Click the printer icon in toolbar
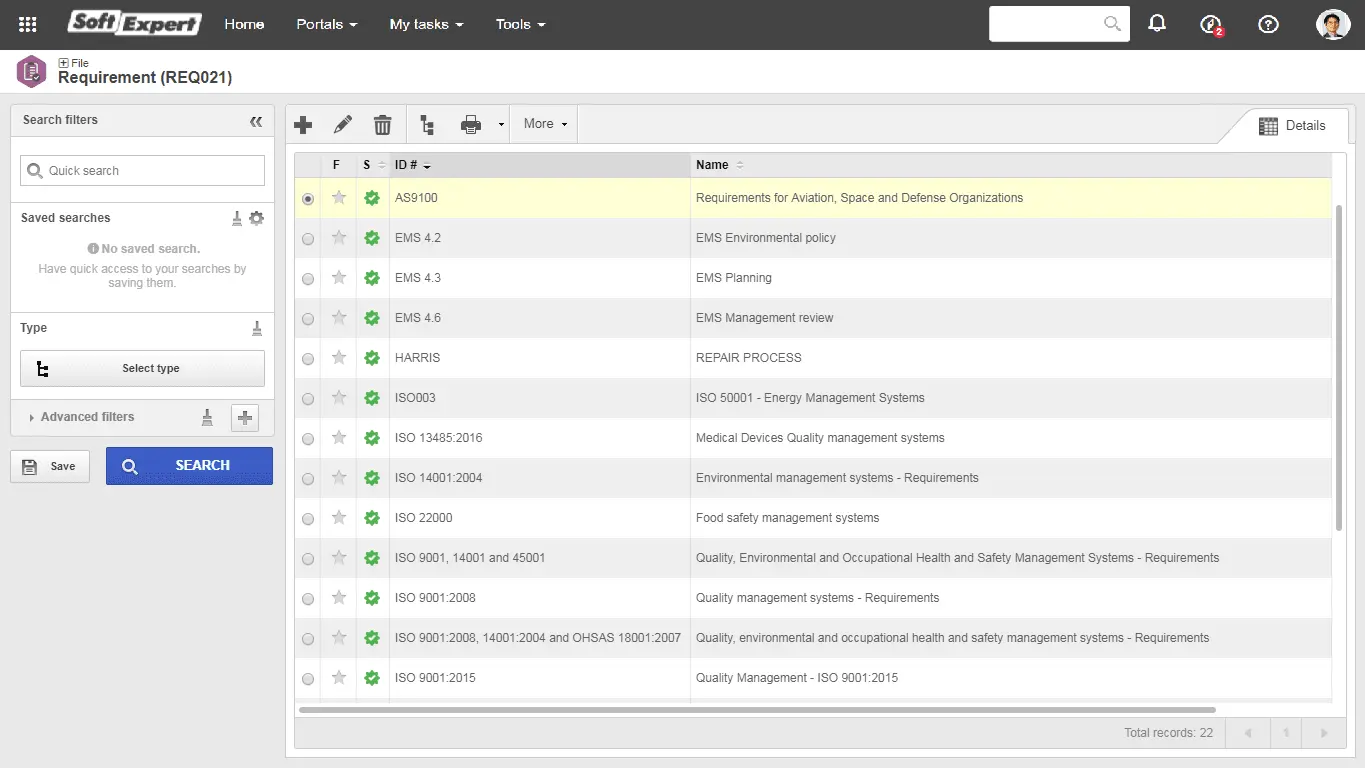This screenshot has height=768, width=1365. (x=471, y=125)
